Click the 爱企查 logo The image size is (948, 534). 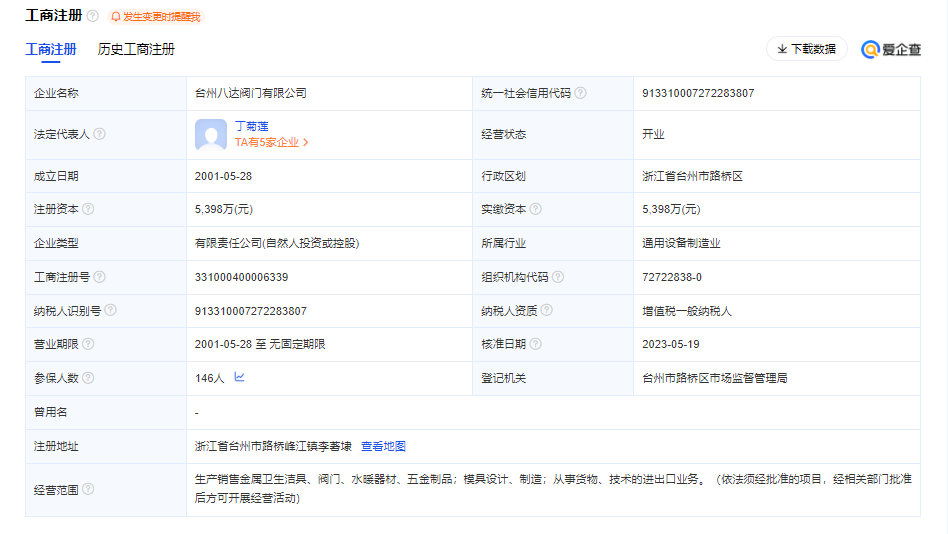coord(891,49)
